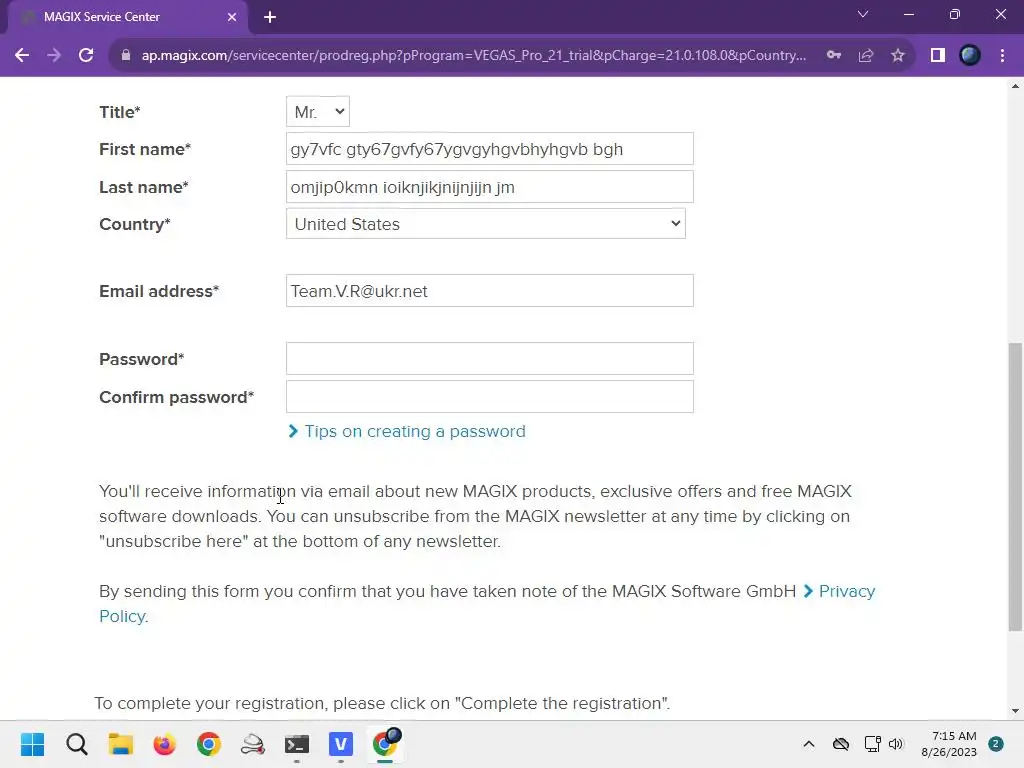Open the hat-shaped app on the taskbar
Screen dimensions: 1024x768
tap(253, 744)
